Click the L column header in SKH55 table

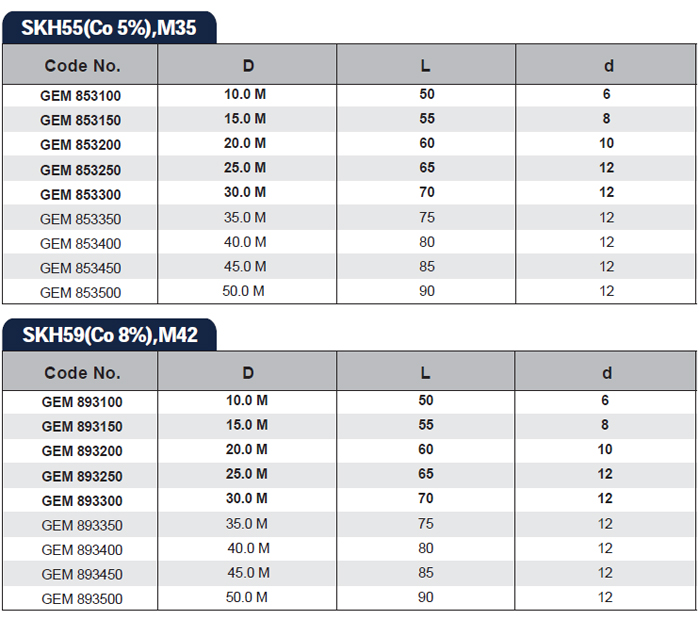coord(426,66)
